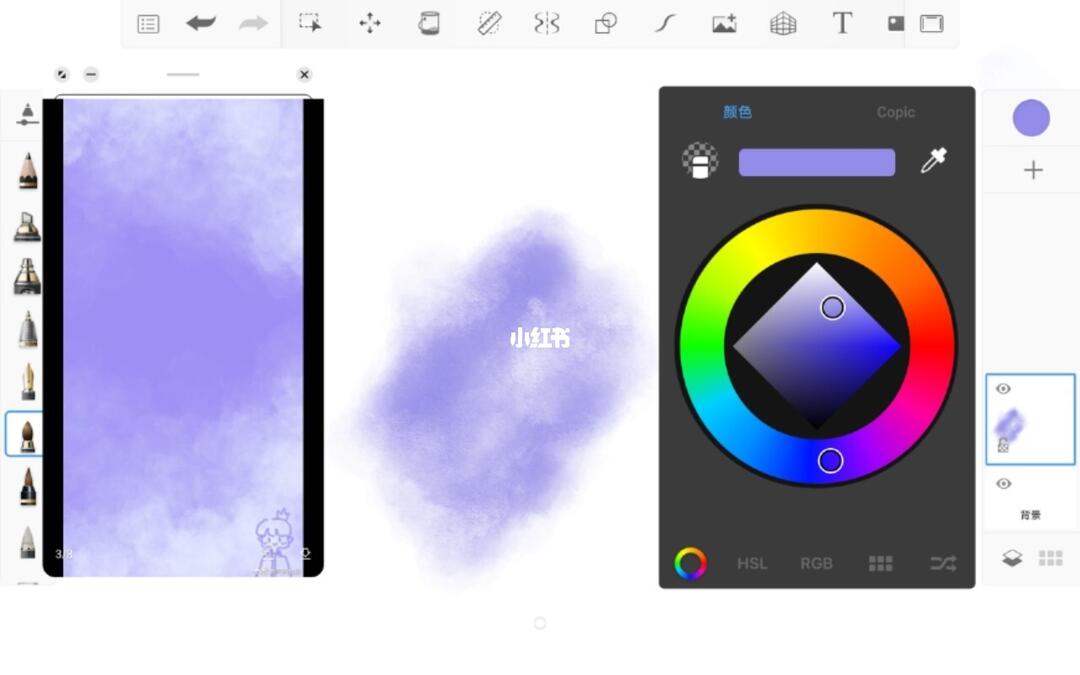1080x675 pixels.
Task: Expand the brush library at top of brush palette
Action: click(x=27, y=114)
